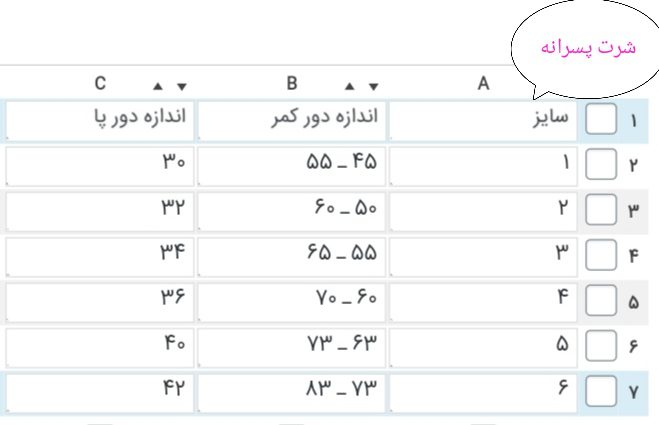This screenshot has height=425, width=659.
Task: Click the down sort arrow in column C
Action: pos(181,86)
